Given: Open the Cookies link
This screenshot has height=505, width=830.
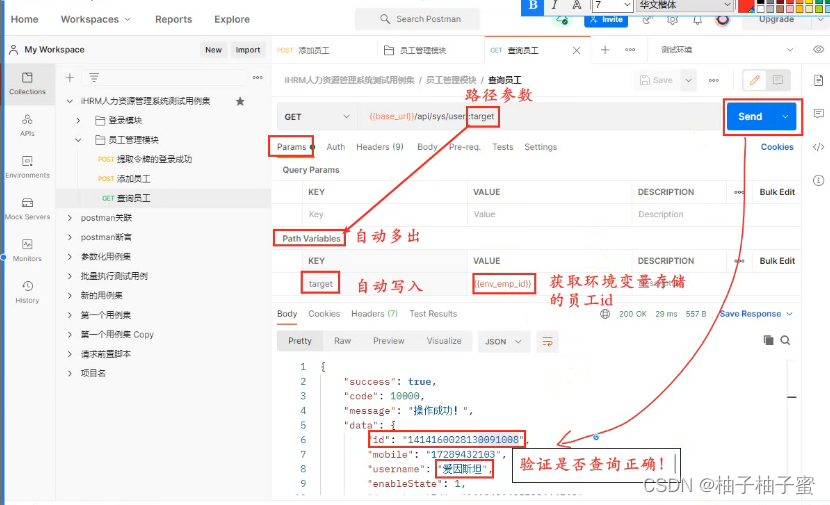Looking at the screenshot, I should coord(777,147).
